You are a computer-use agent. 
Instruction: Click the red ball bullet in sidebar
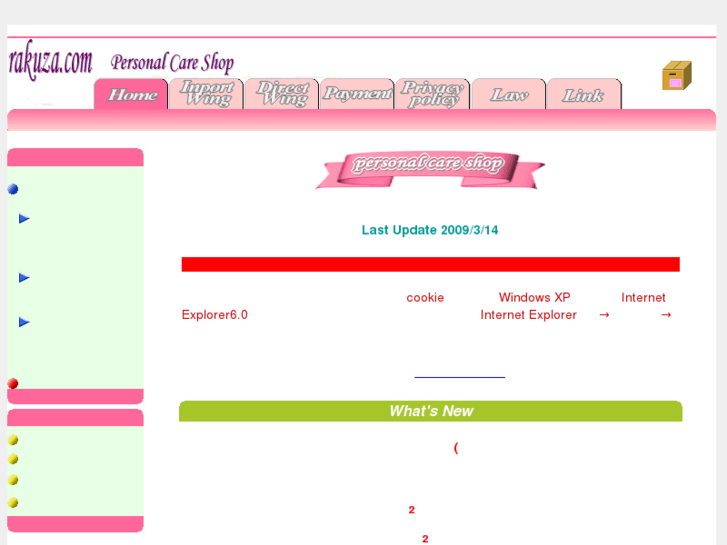click(x=13, y=384)
